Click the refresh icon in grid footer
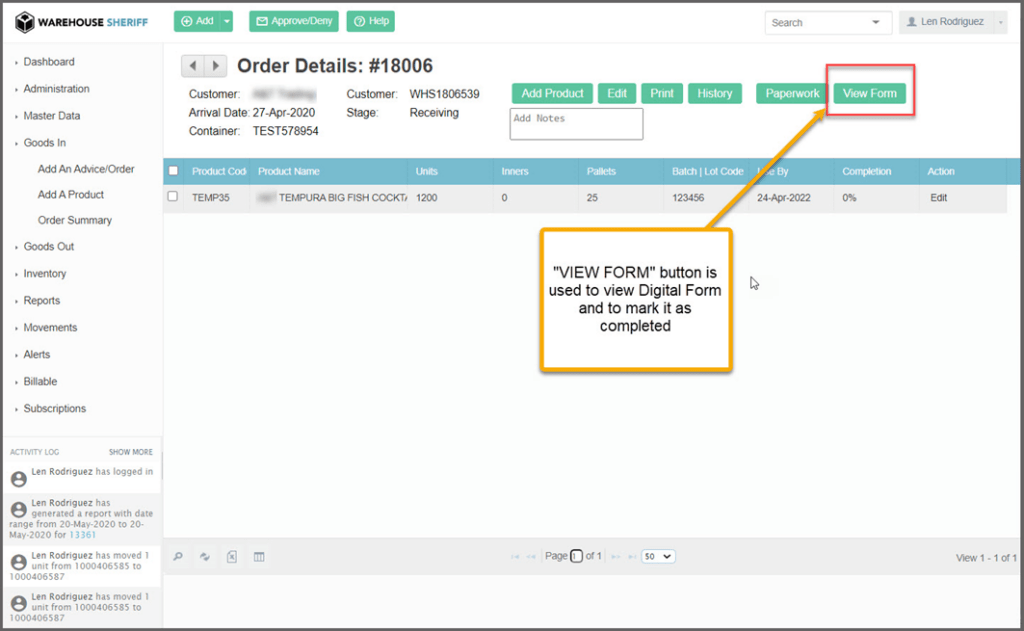This screenshot has width=1024, height=631. click(x=205, y=557)
